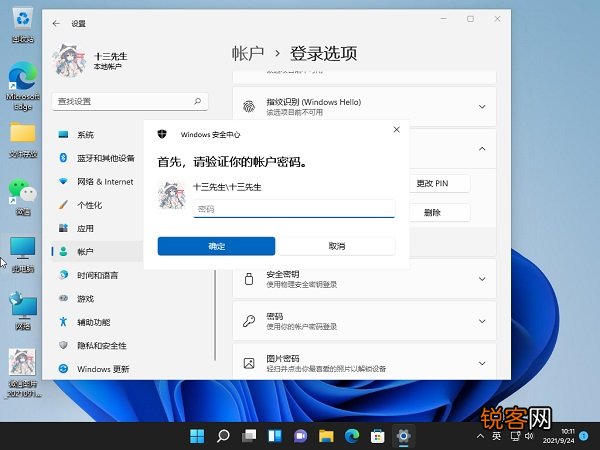600x450 pixels.
Task: Go back with the Settings back arrow
Action: click(56, 24)
